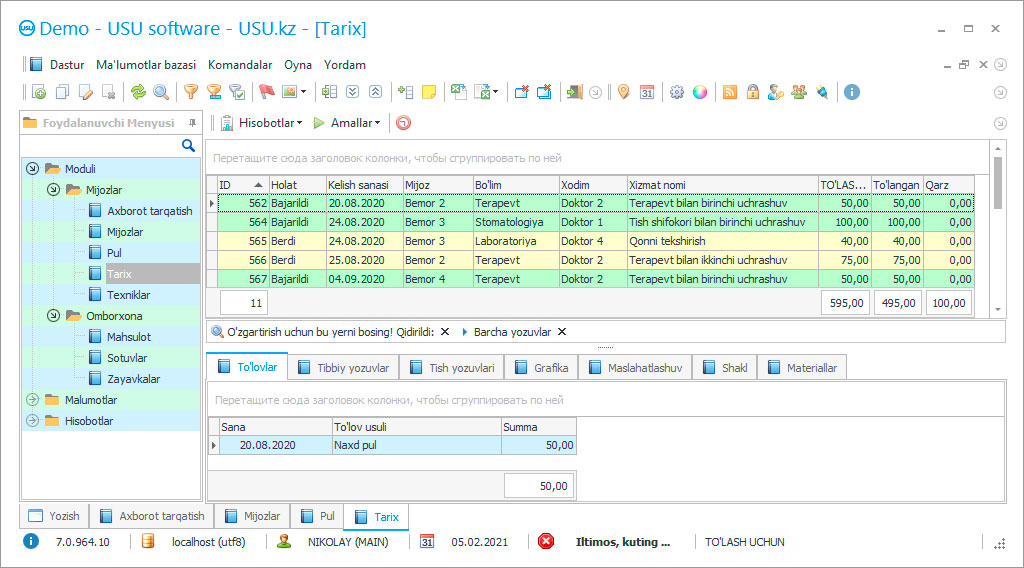Collapse the Mijozlar folder in the tree

pos(54,190)
